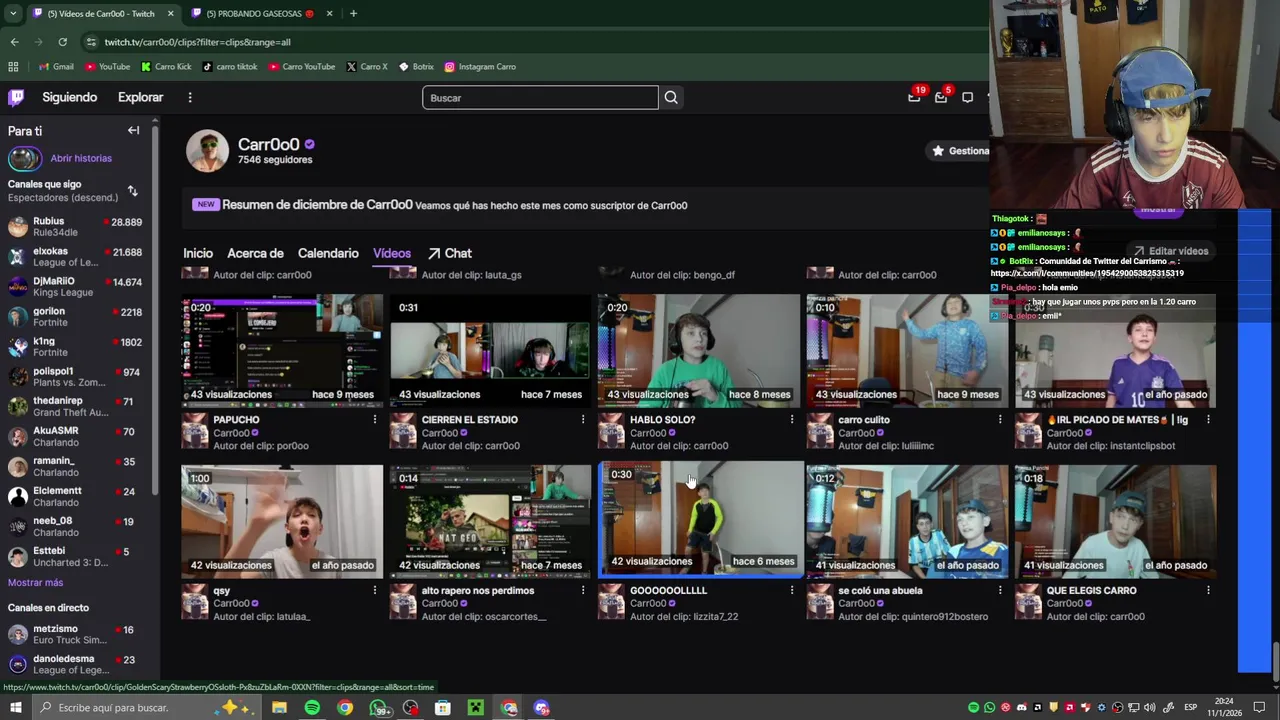
Task: Open the notifications inbox with 19 badge
Action: (x=914, y=97)
